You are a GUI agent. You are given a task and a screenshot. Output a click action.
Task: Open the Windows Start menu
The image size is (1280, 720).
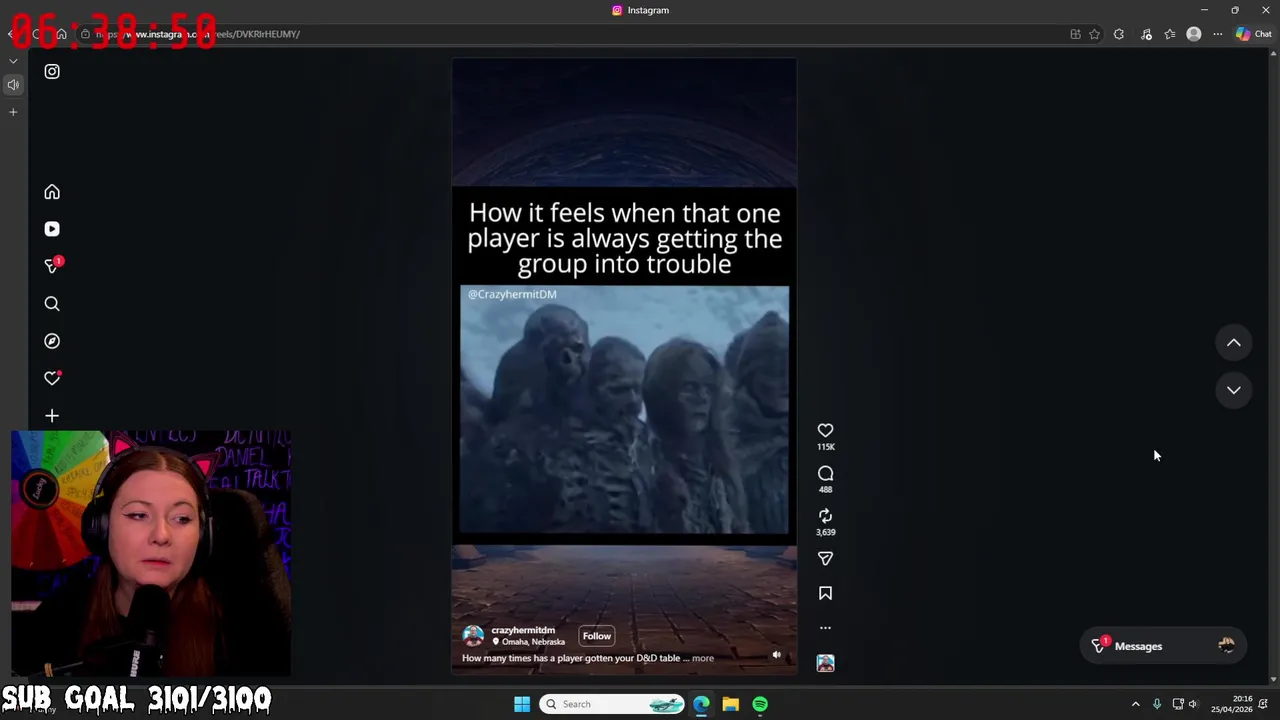pos(522,704)
